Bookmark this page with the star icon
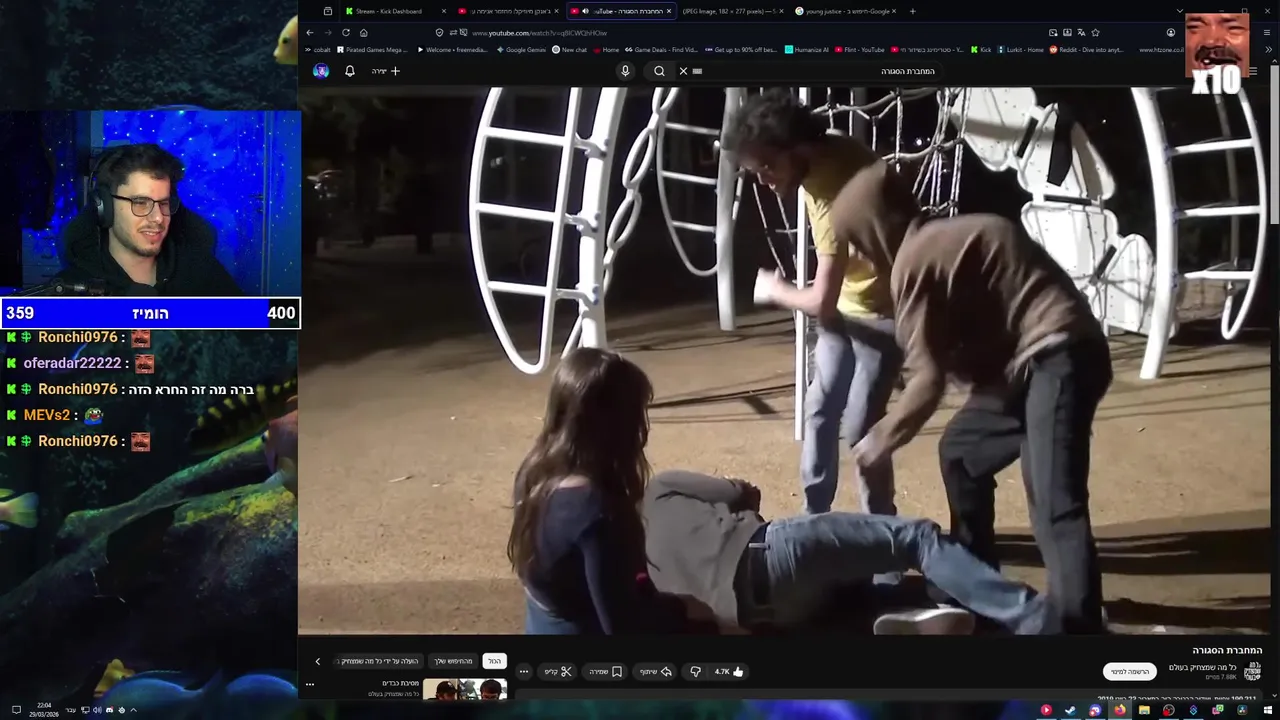This screenshot has height=720, width=1280. point(1096,32)
